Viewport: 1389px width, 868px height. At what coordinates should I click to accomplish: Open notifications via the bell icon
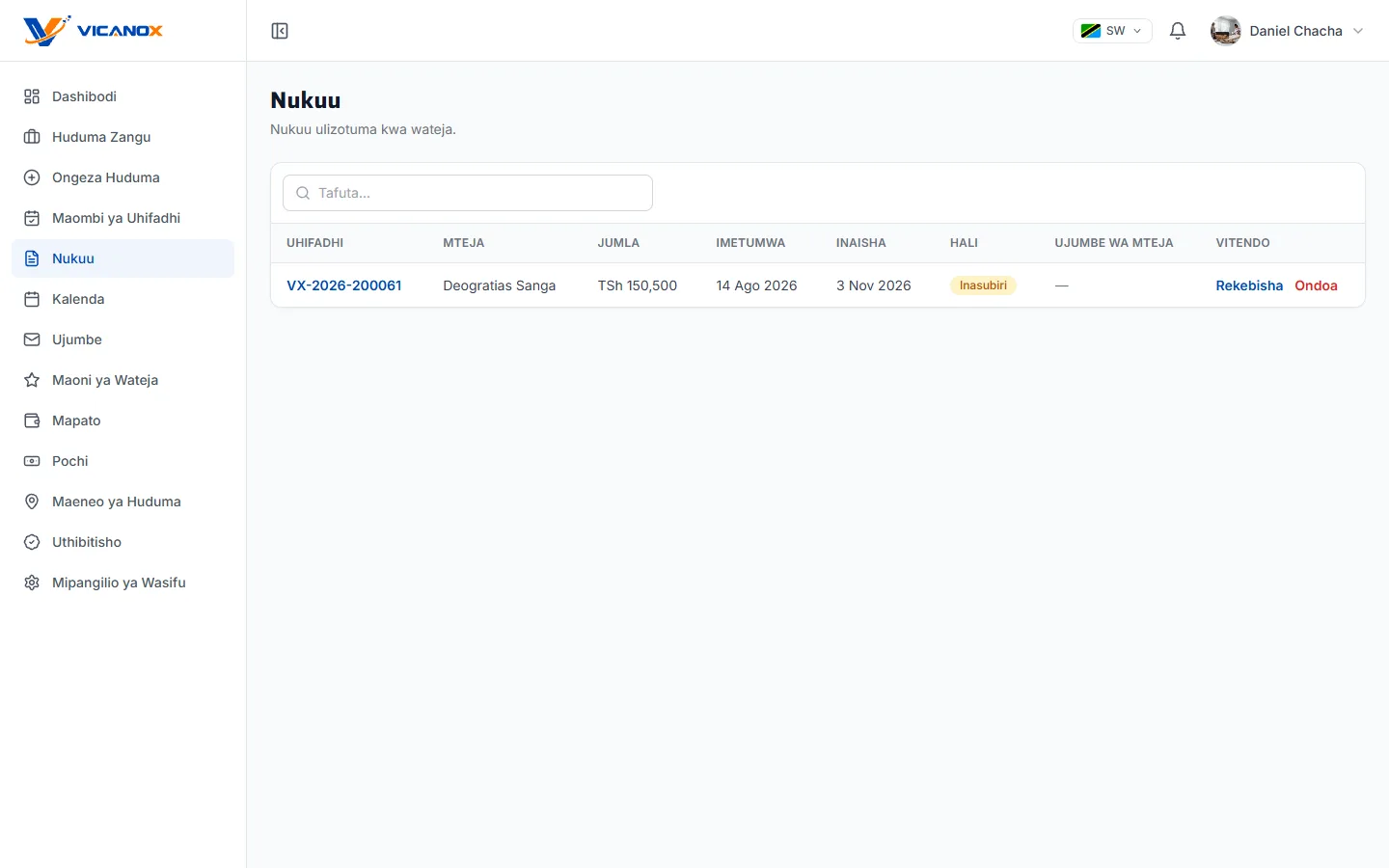(x=1178, y=31)
